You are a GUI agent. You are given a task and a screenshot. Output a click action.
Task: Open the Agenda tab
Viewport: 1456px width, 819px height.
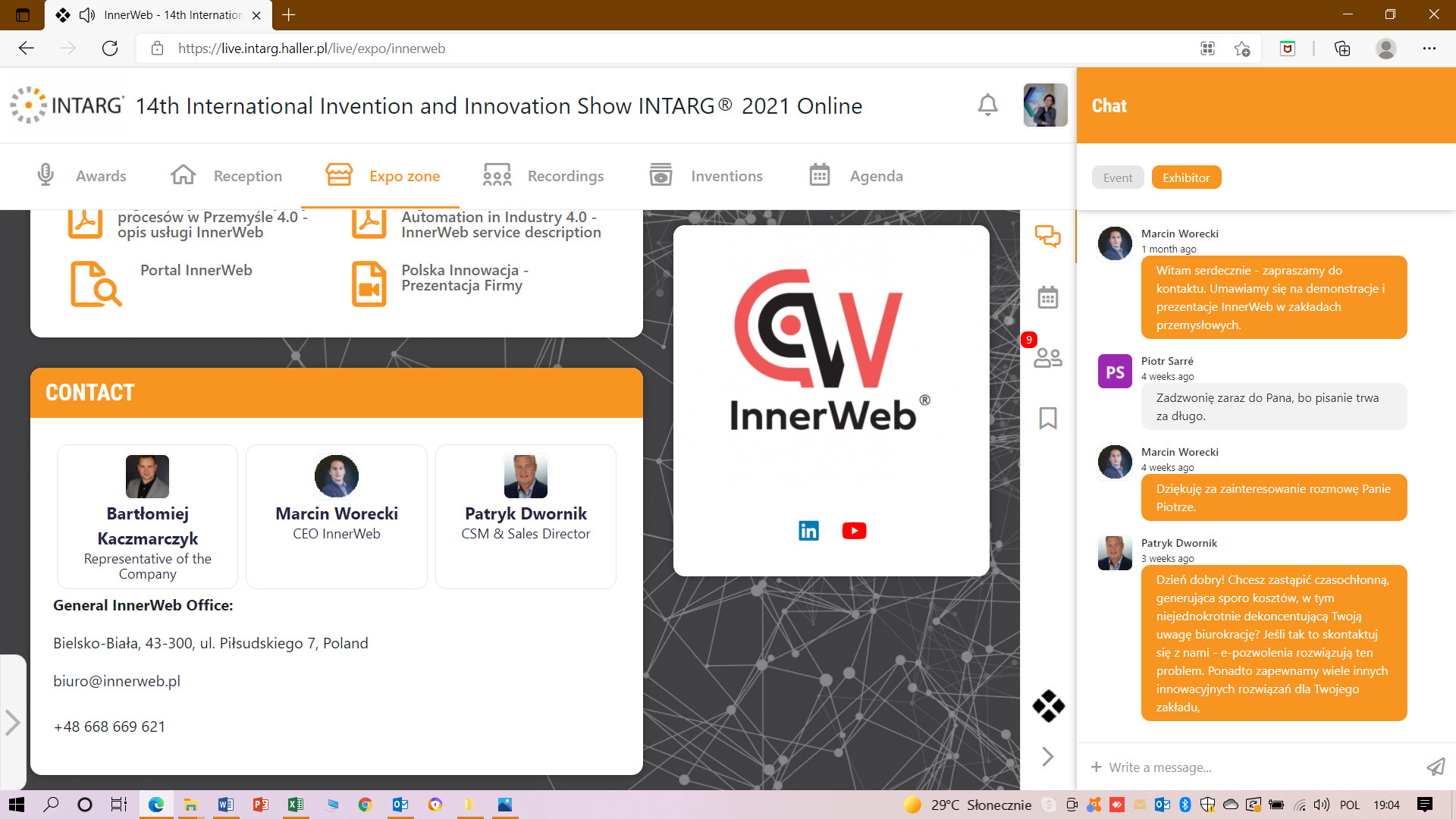point(855,176)
